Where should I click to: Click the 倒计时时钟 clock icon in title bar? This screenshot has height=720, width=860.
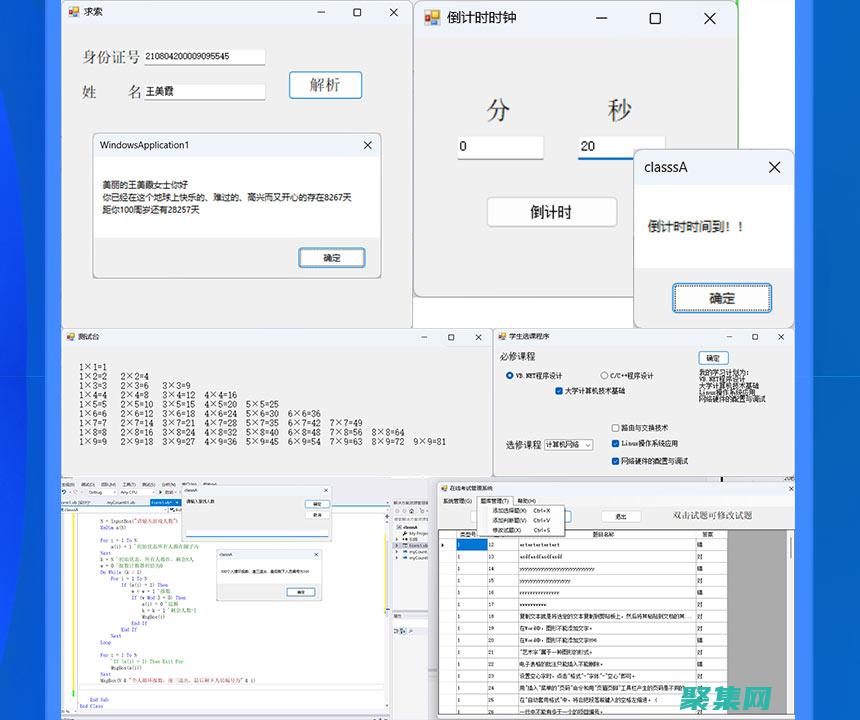(430, 18)
